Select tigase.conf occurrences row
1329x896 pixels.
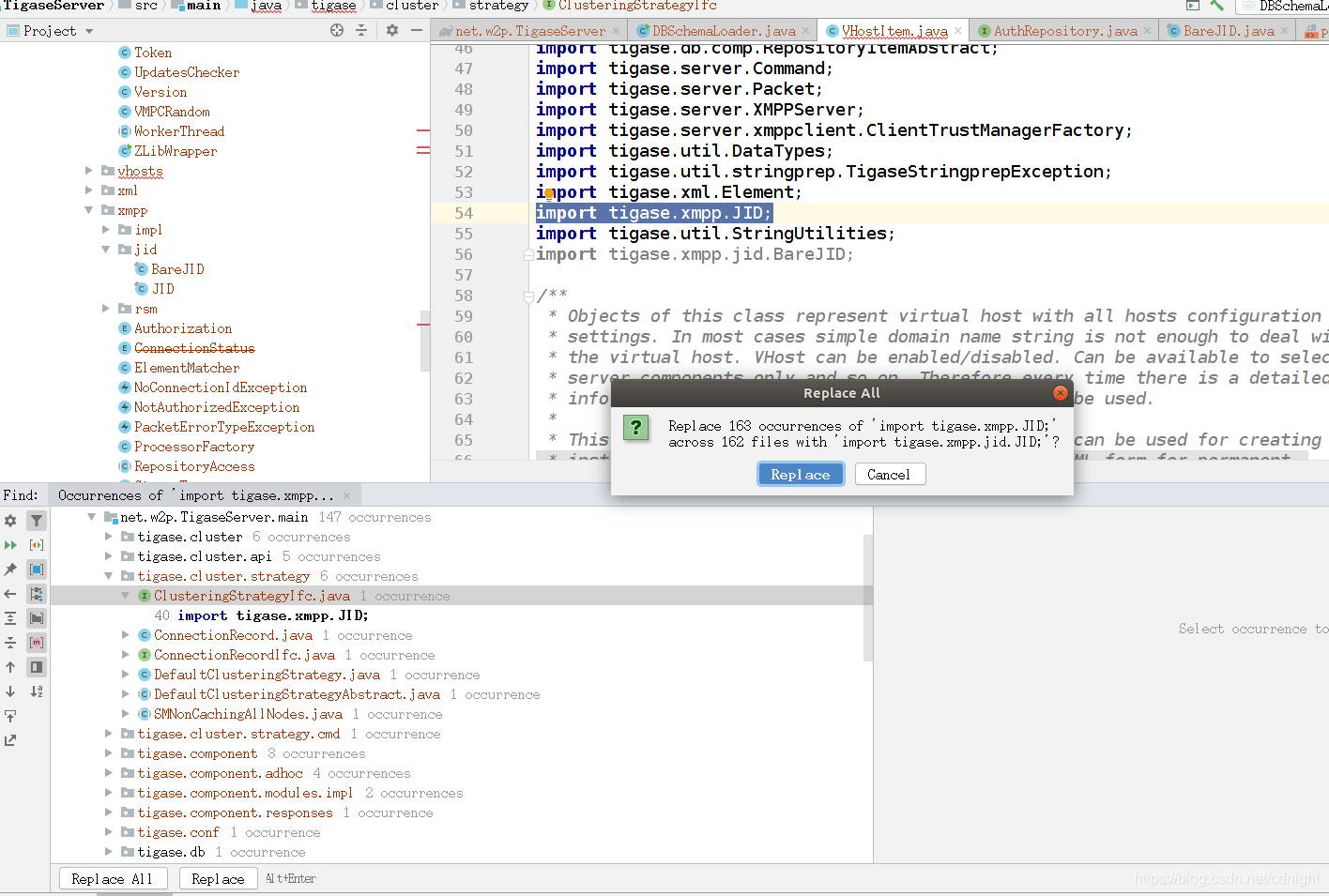pyautogui.click(x=229, y=832)
